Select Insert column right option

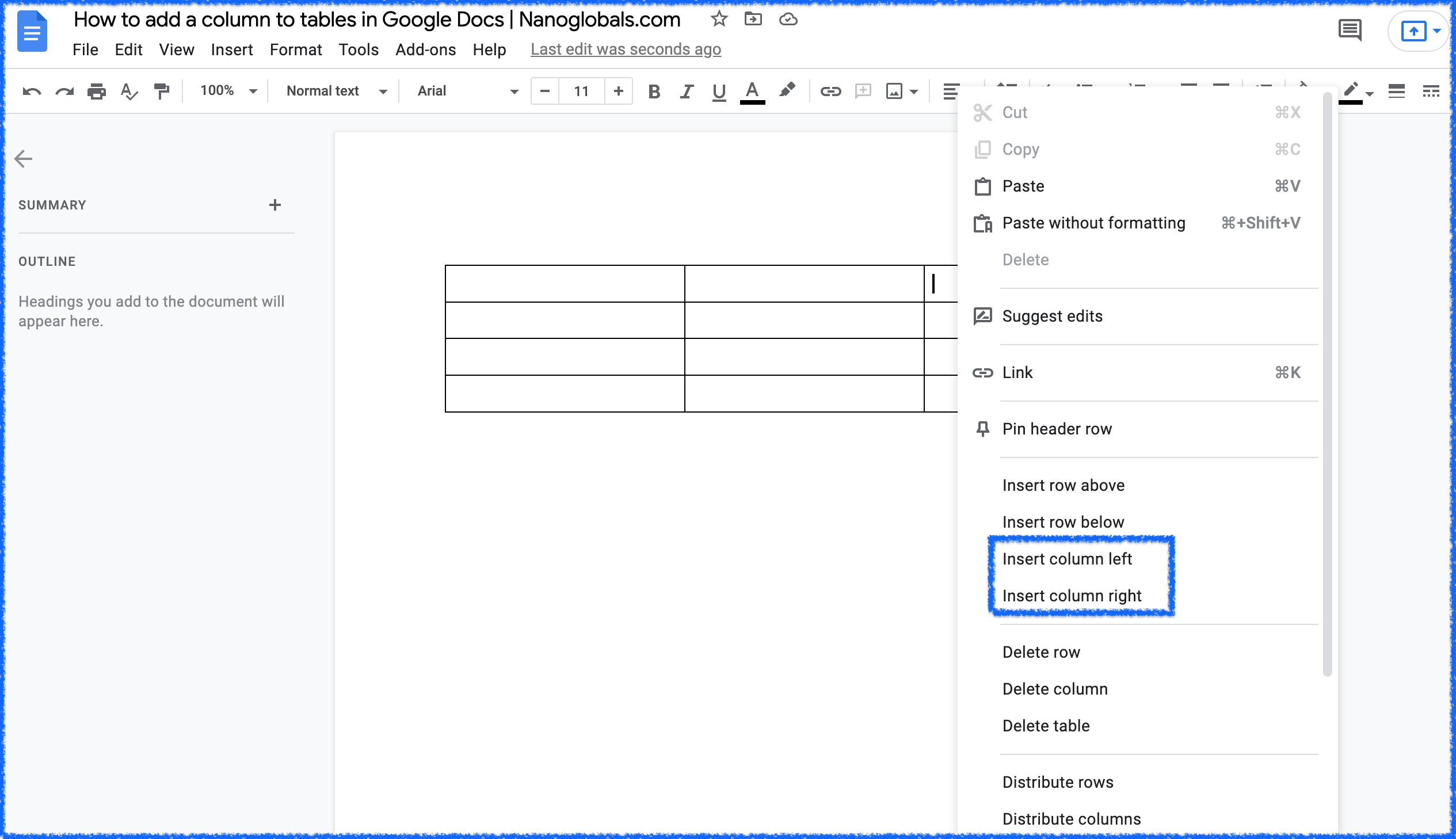click(1072, 595)
